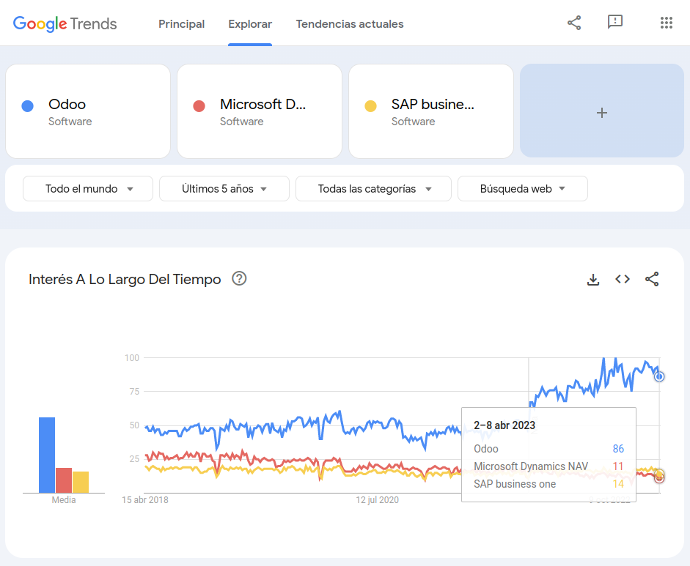
Task: Click the share icon in top header
Action: [574, 23]
